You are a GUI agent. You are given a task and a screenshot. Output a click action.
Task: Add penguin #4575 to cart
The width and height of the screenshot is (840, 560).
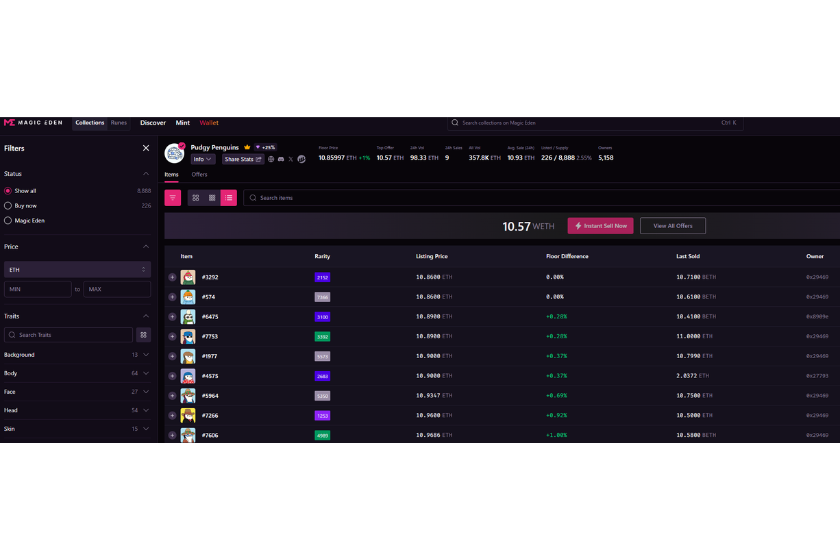click(172, 376)
